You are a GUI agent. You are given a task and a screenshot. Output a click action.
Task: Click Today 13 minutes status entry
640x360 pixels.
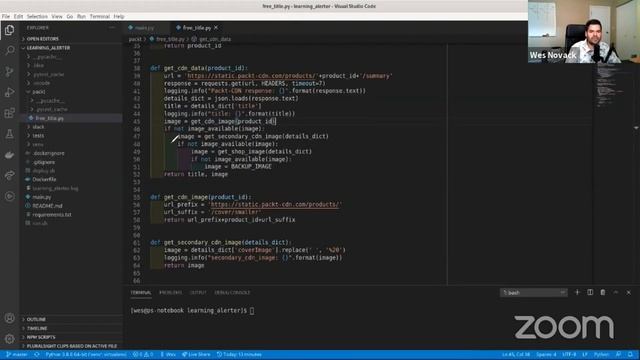tap(239, 355)
